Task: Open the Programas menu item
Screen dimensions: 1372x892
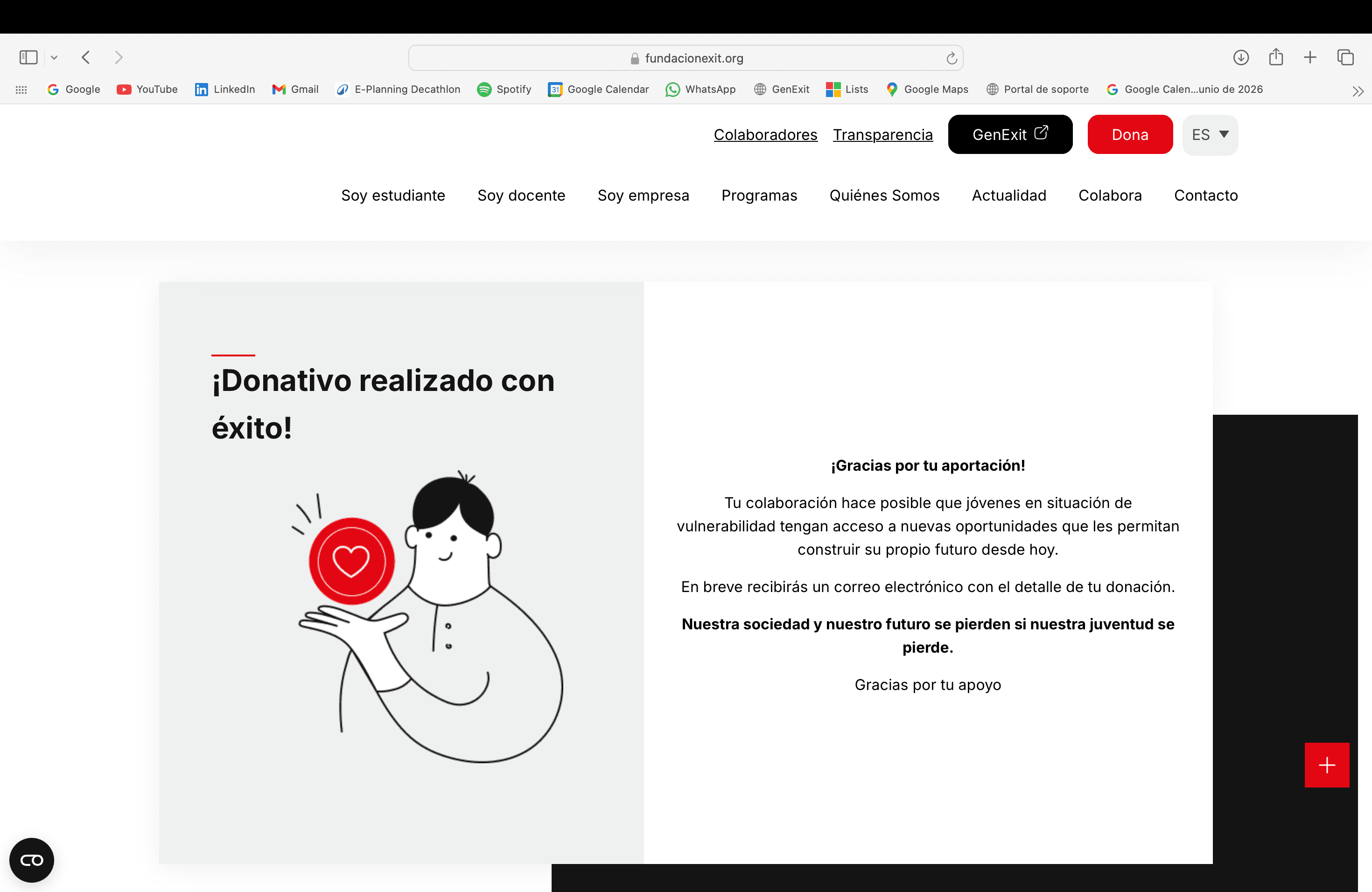Action: [759, 195]
